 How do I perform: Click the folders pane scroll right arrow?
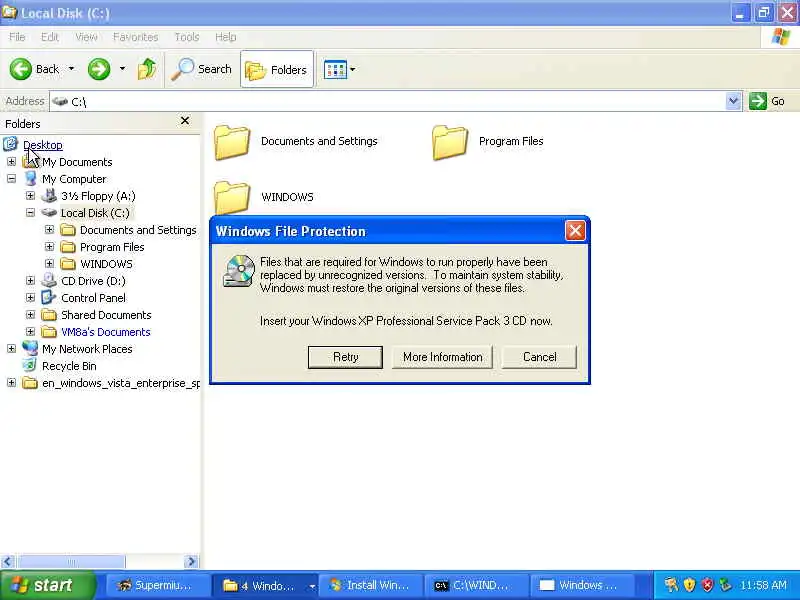pyautogui.click(x=191, y=562)
